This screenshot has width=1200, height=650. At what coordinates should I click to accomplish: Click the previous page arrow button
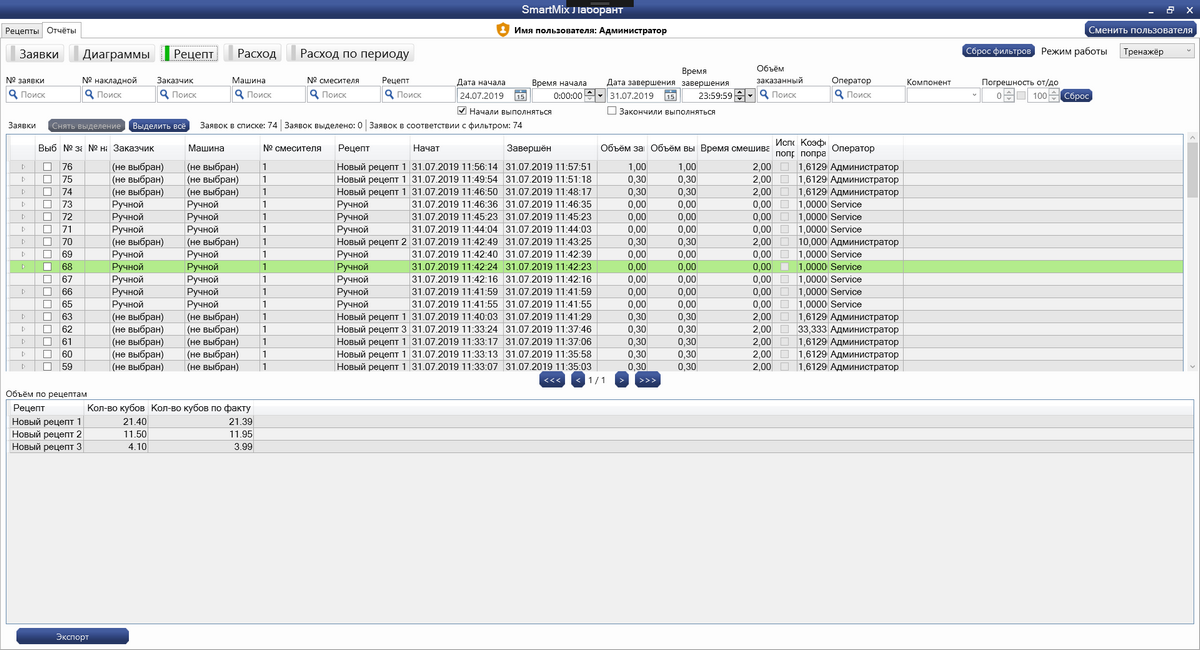coord(578,380)
